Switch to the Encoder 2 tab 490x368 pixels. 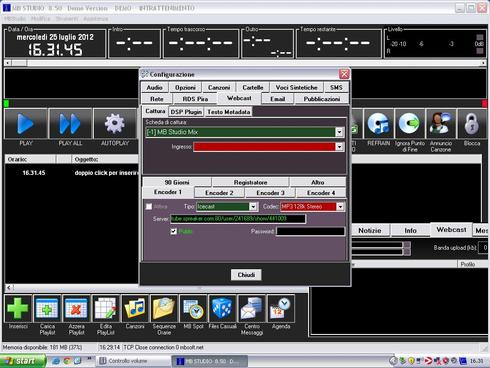pyautogui.click(x=219, y=193)
